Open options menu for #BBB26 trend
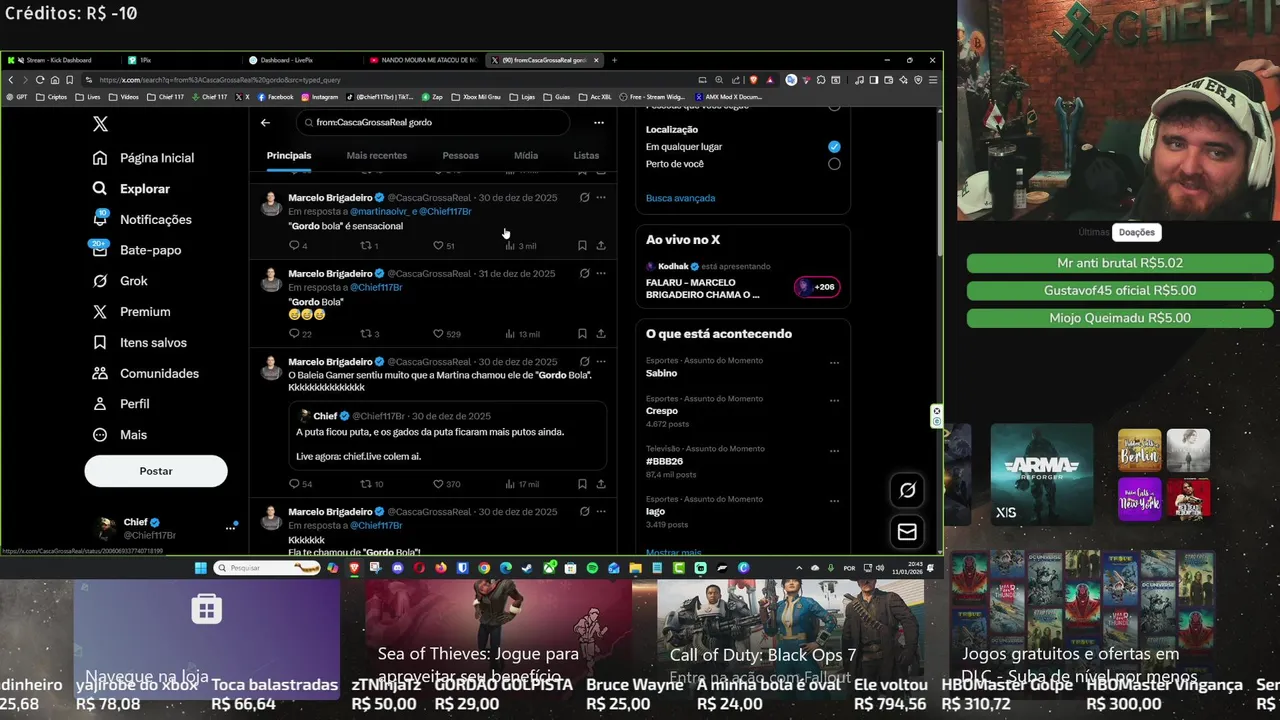The image size is (1280, 720). coord(834,451)
